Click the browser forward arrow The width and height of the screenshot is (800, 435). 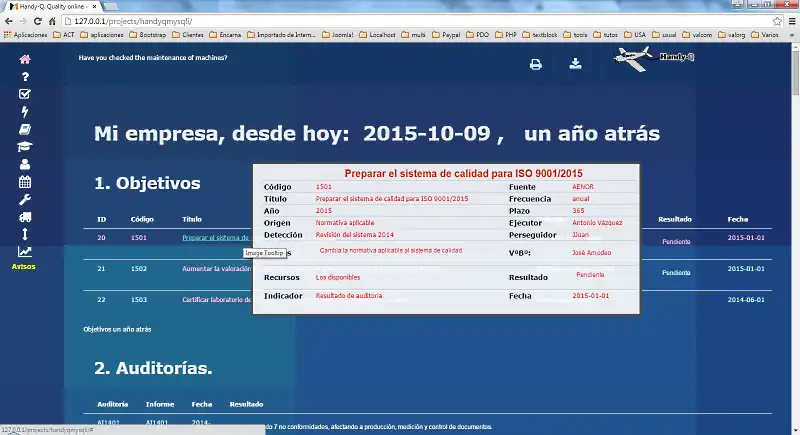pyautogui.click(x=23, y=21)
